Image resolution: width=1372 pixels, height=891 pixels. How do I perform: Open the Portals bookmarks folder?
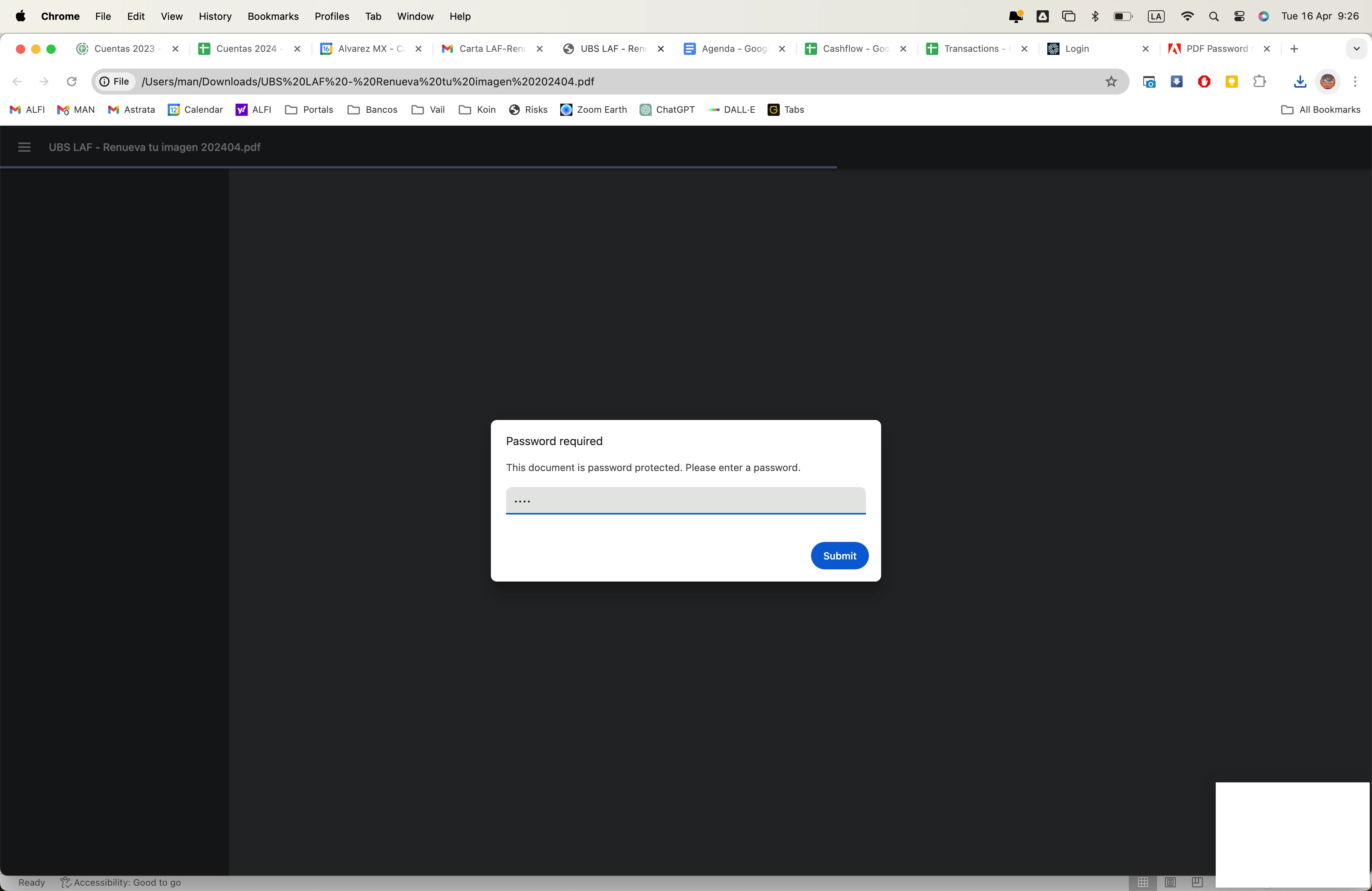click(x=309, y=109)
